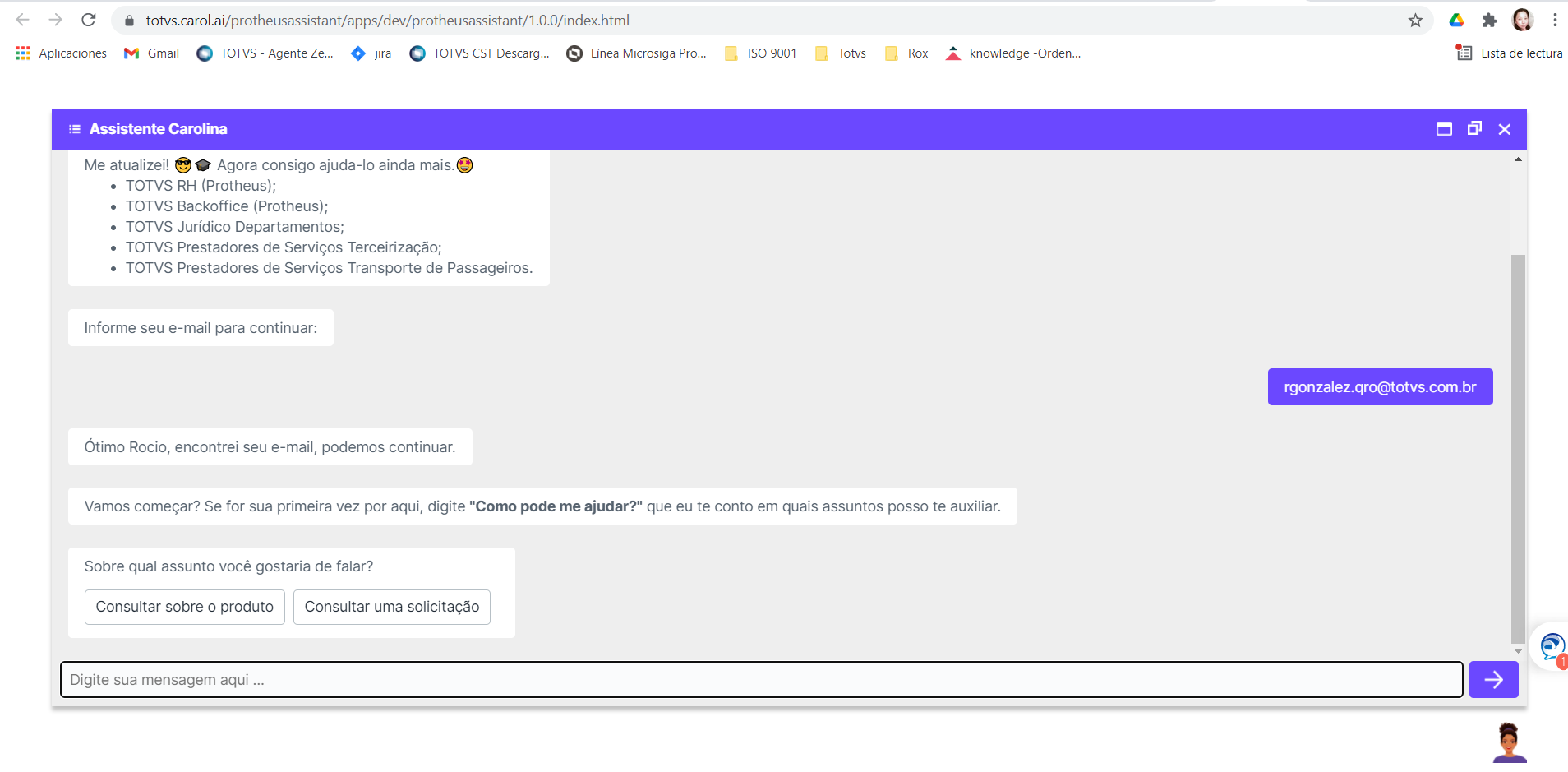This screenshot has width=1568, height=772.
Task: Click the chat scrollbar down arrow
Action: [1518, 651]
